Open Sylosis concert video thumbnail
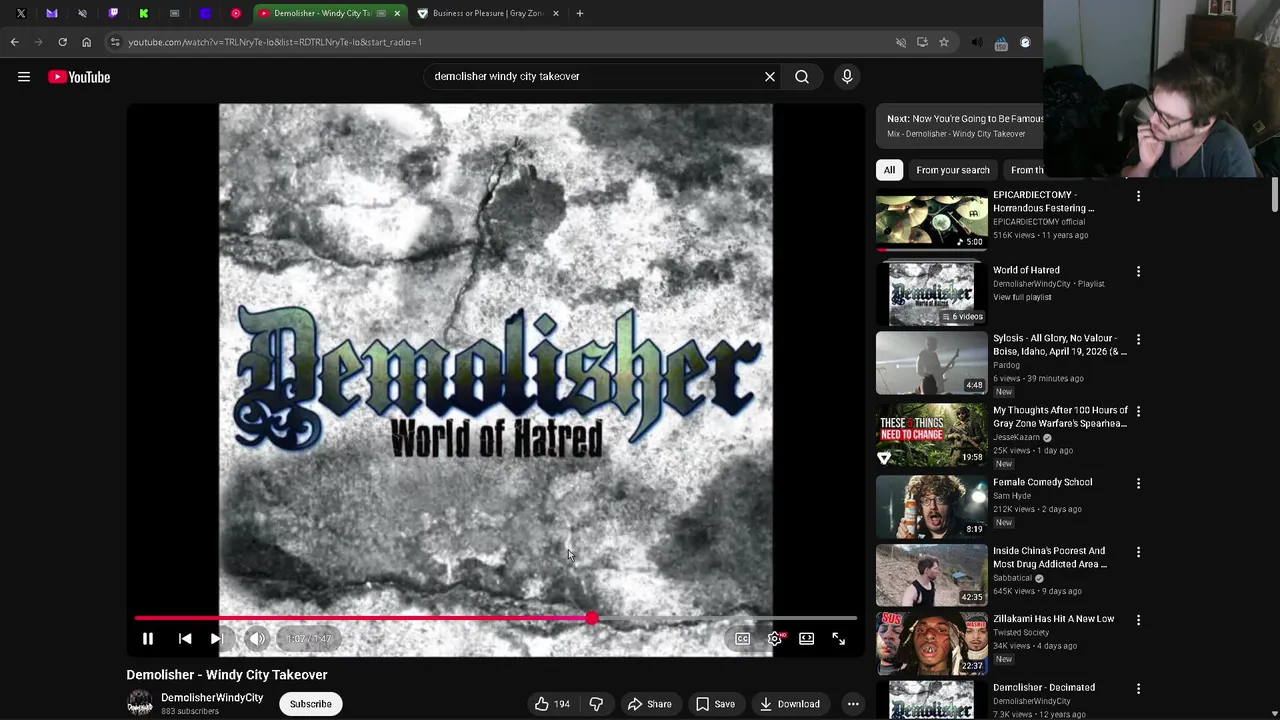The width and height of the screenshot is (1280, 720). (x=931, y=363)
